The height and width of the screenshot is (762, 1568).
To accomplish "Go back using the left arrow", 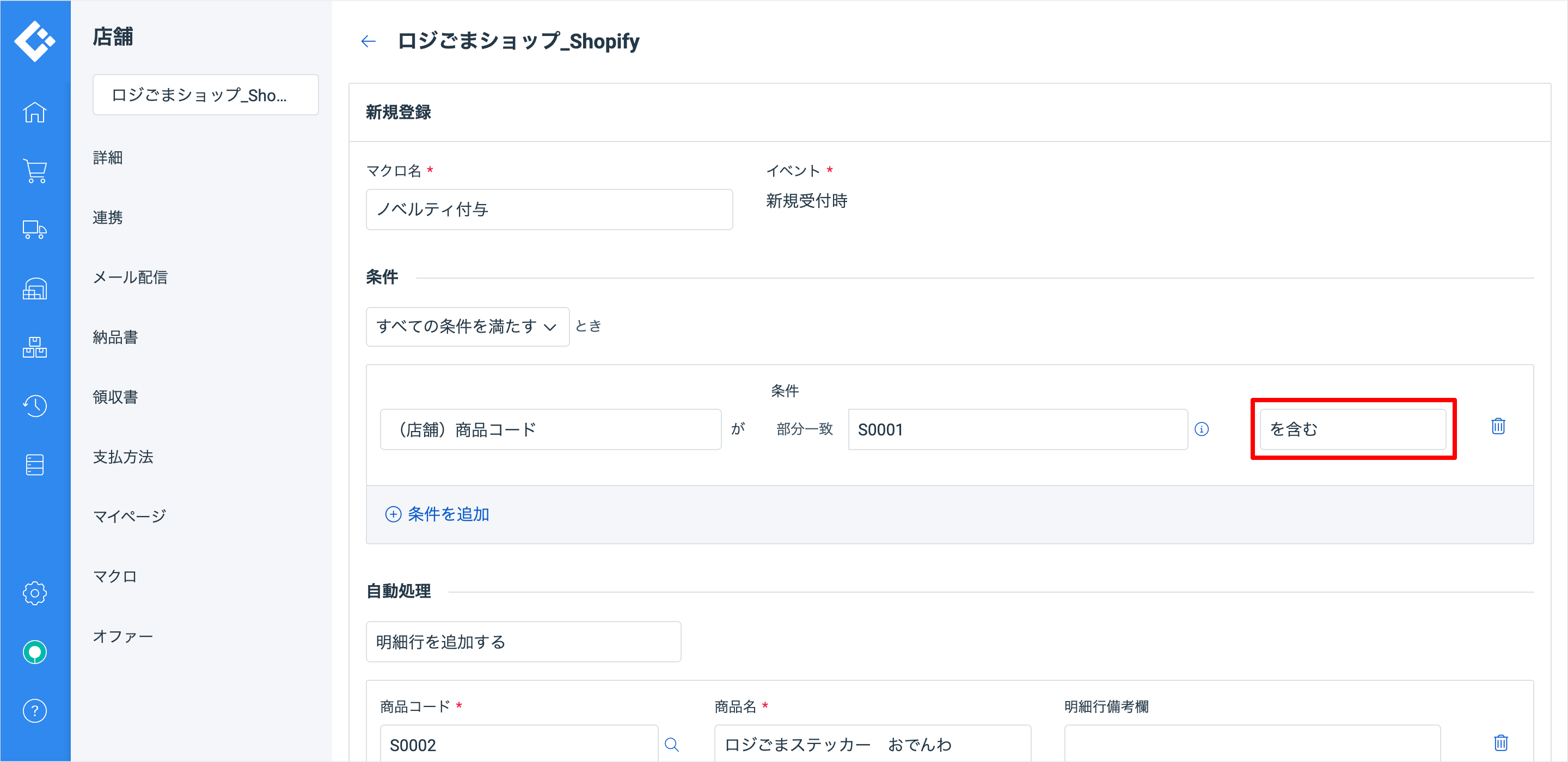I will click(368, 41).
